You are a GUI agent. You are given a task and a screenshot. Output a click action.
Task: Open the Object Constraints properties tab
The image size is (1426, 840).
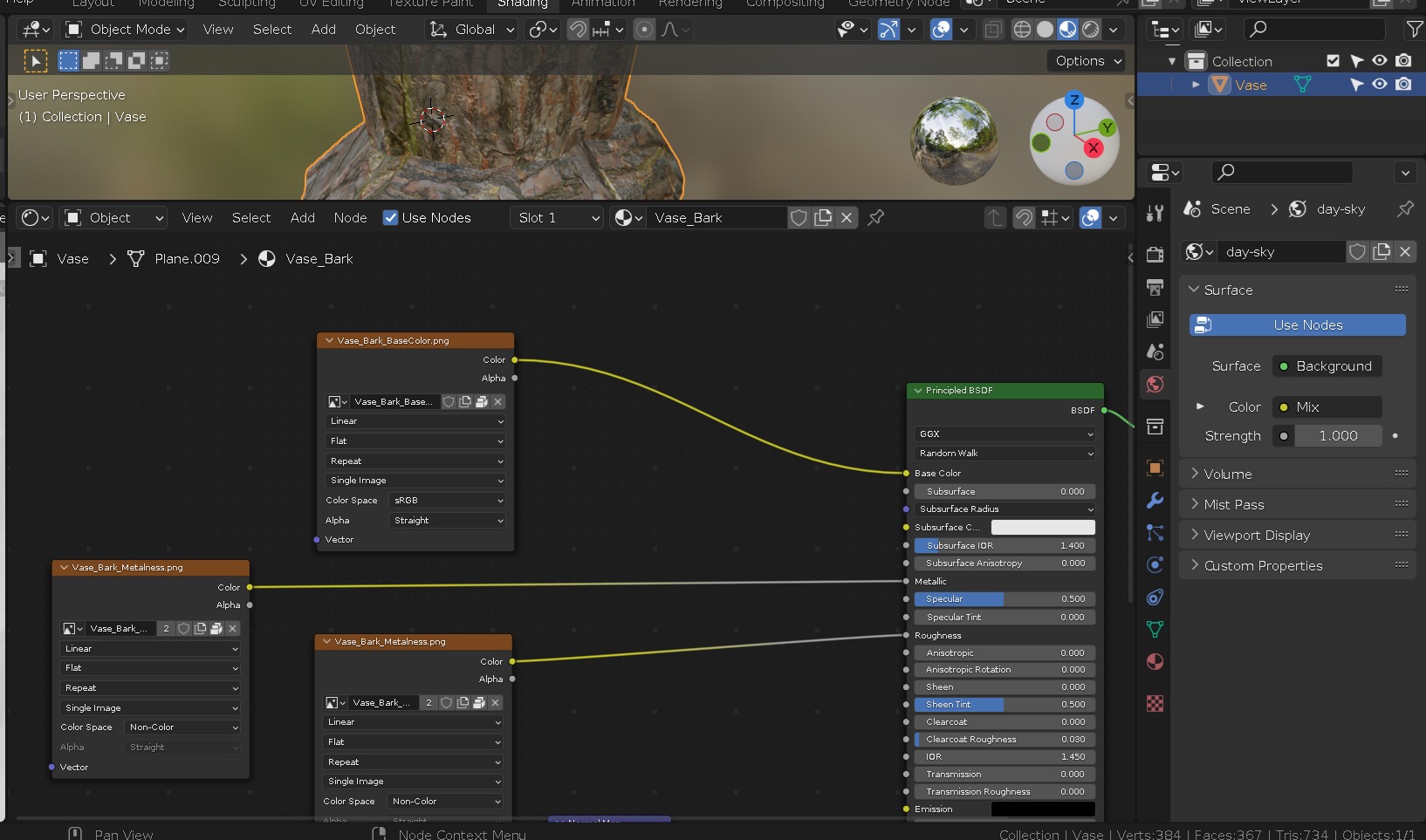(1155, 598)
